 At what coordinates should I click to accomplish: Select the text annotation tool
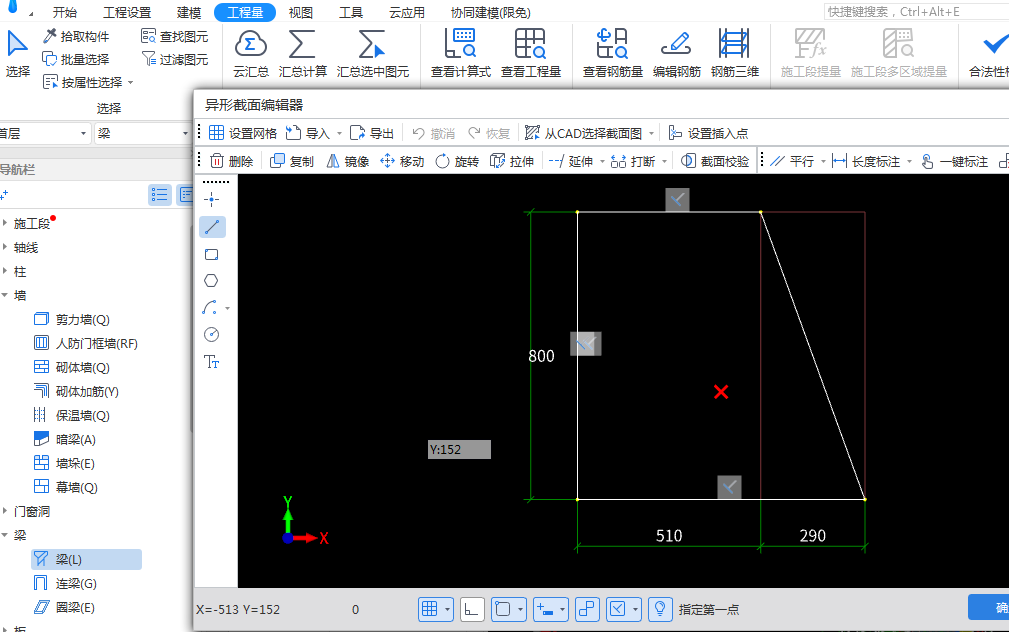(212, 362)
